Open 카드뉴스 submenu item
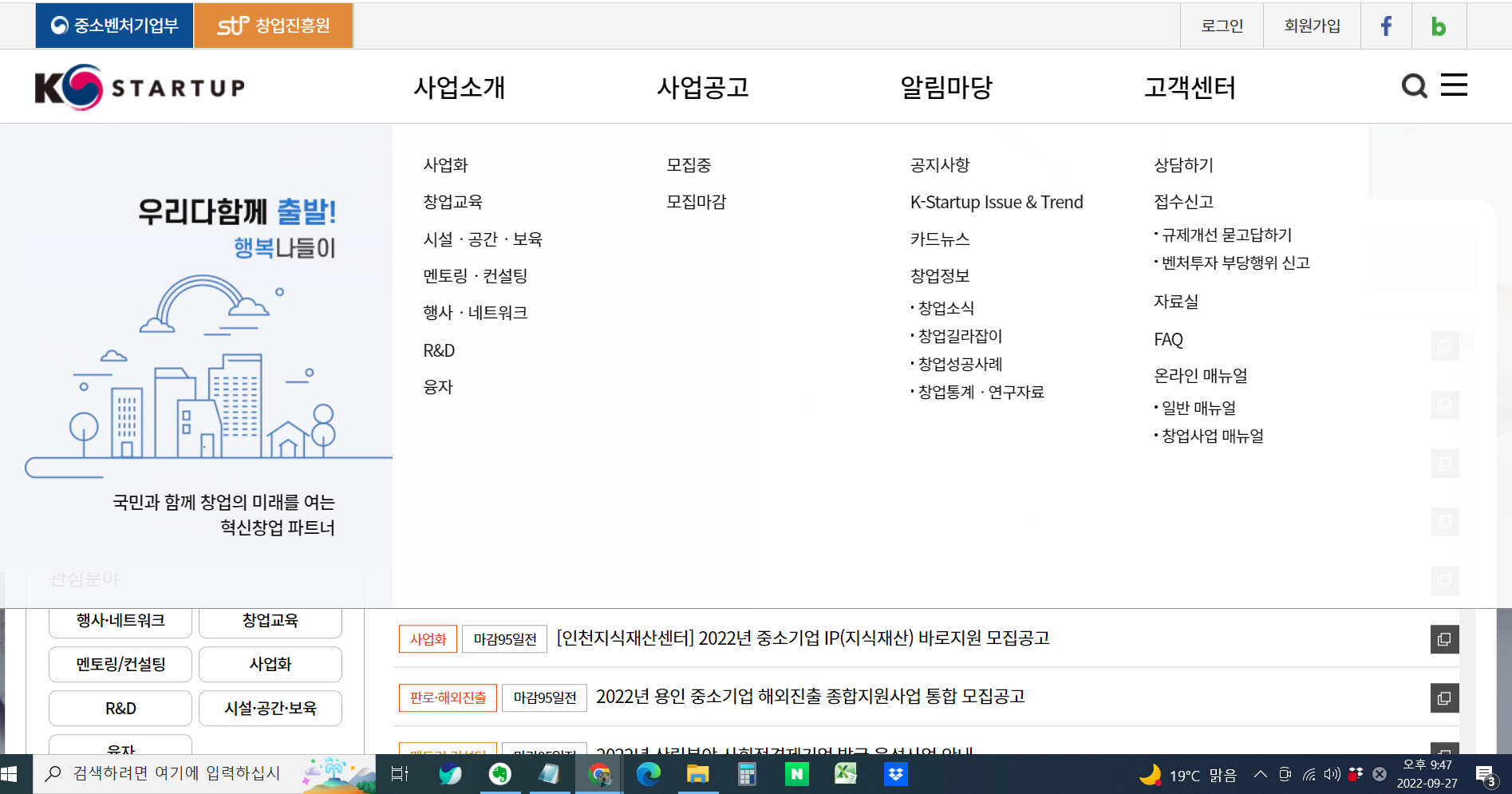The width and height of the screenshot is (1512, 794). point(940,239)
